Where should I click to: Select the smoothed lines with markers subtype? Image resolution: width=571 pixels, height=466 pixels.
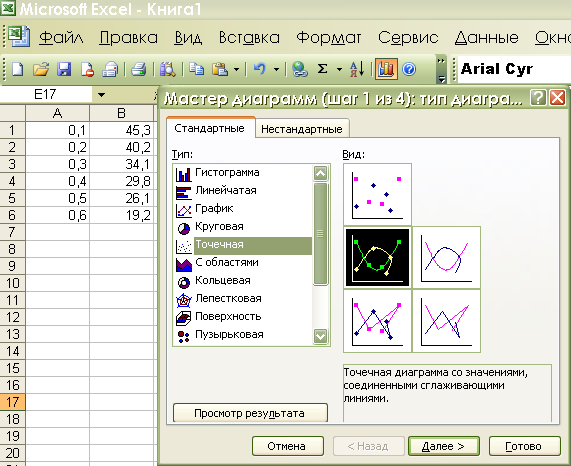coord(377,257)
